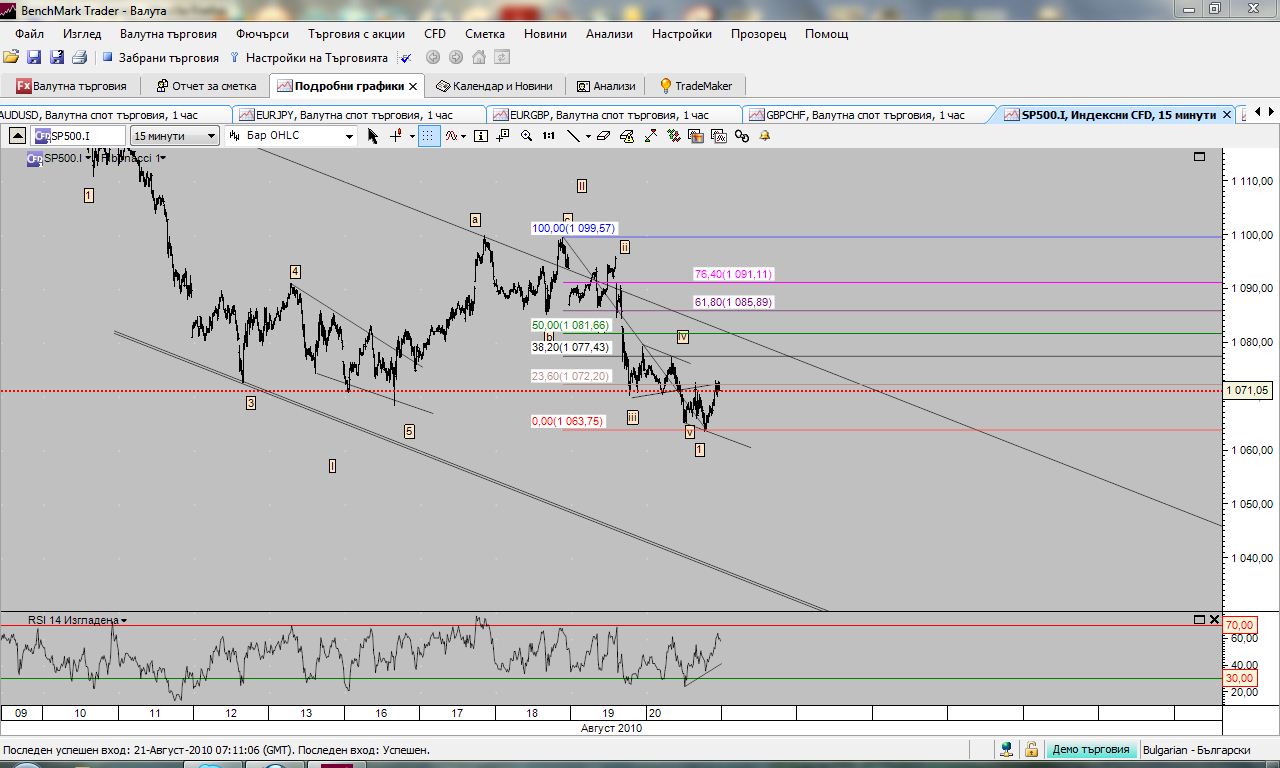This screenshot has height=768, width=1280.
Task: Maximize the RSI indicator panel
Action: click(1199, 620)
